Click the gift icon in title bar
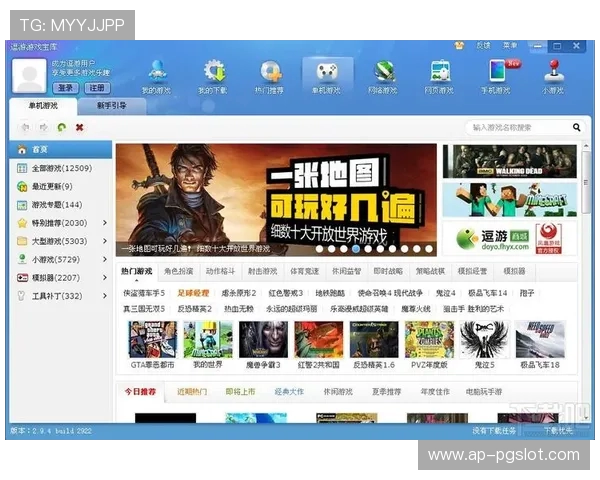 click(x=459, y=46)
